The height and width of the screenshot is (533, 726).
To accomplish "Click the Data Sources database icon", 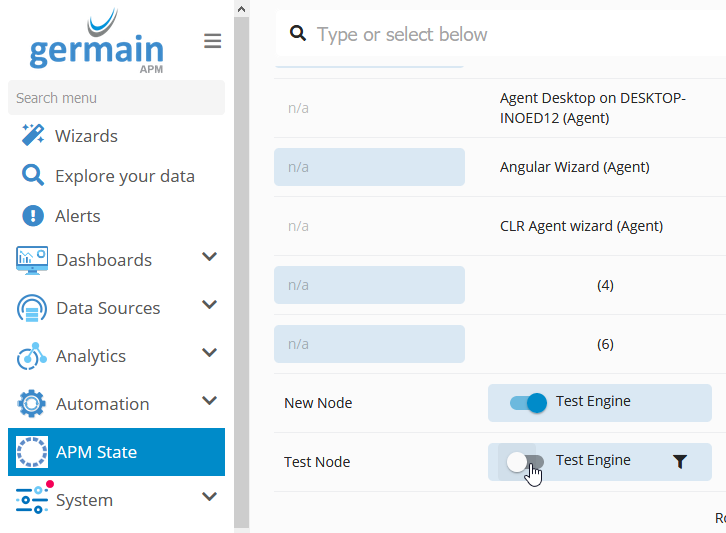I will (32, 308).
